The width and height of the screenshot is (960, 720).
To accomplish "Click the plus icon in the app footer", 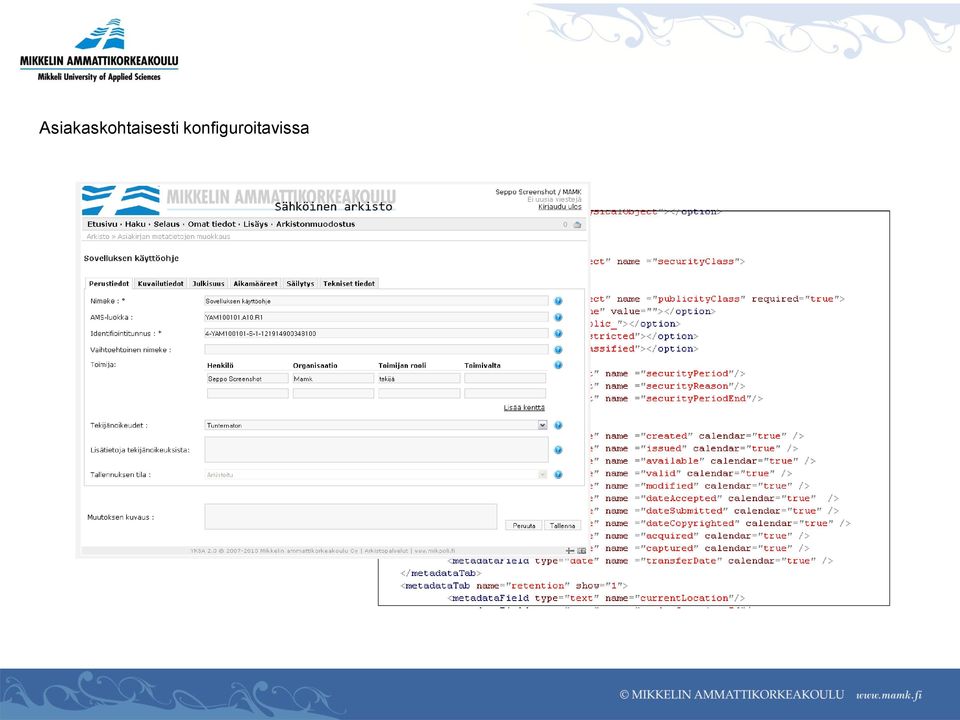I will click(x=570, y=551).
